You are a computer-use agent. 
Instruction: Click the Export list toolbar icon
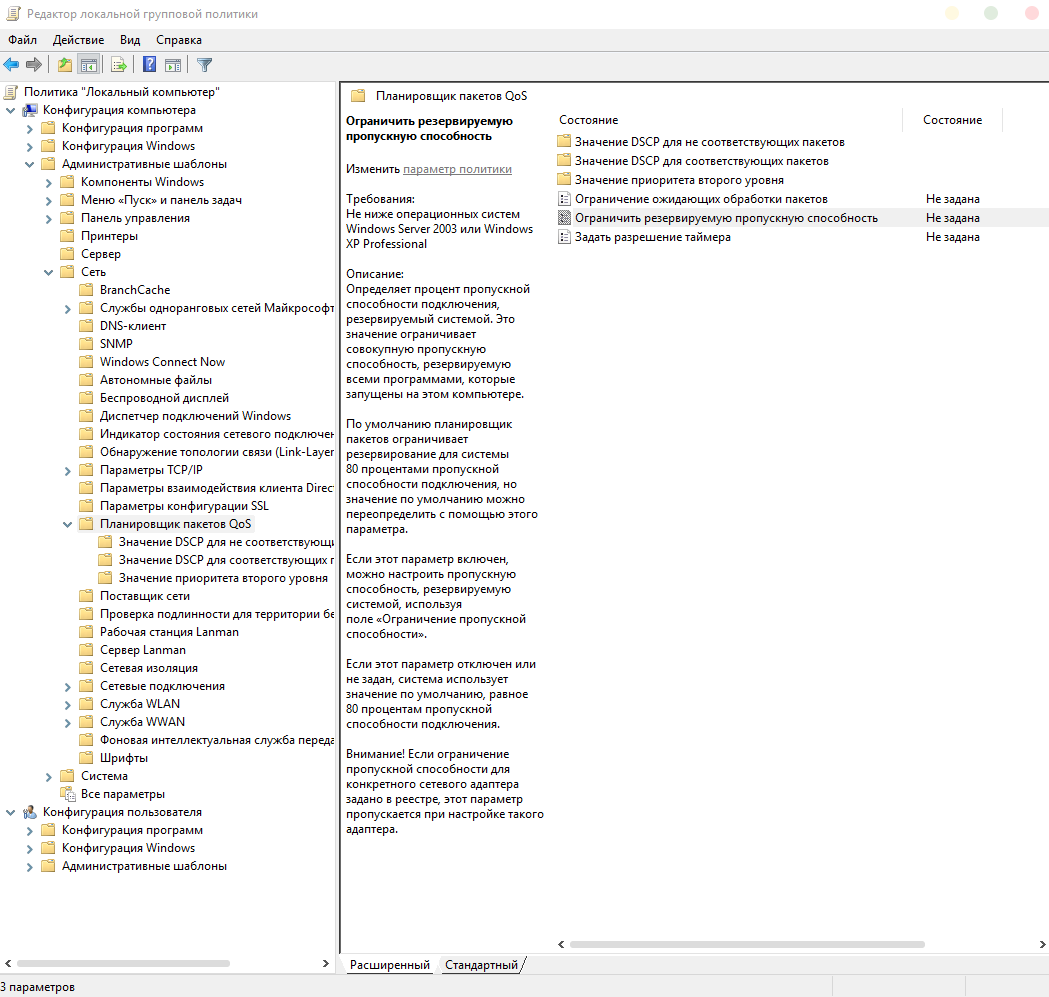pyautogui.click(x=119, y=65)
